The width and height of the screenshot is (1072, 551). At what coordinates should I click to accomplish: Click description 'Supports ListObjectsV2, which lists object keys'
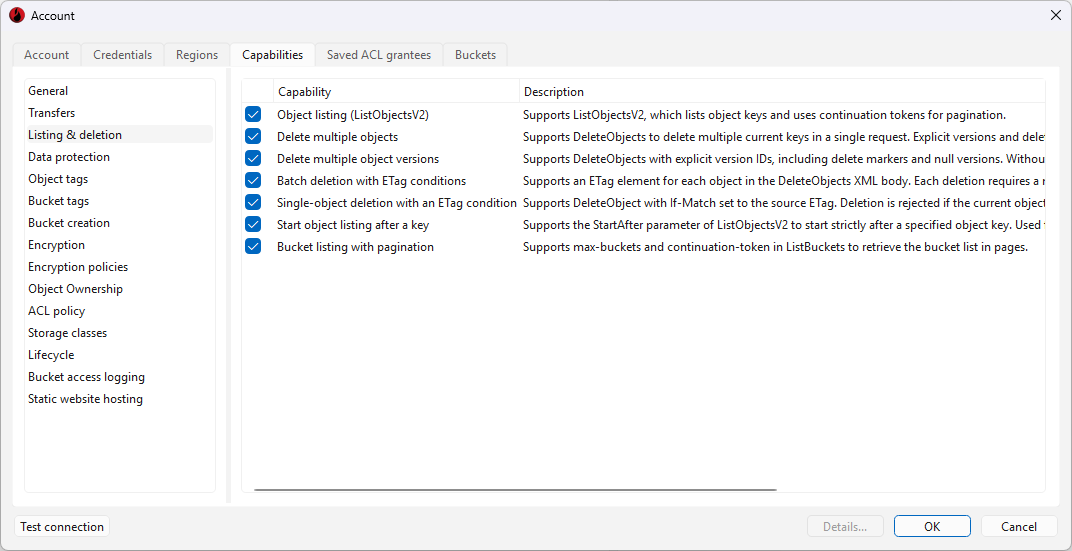coord(764,115)
